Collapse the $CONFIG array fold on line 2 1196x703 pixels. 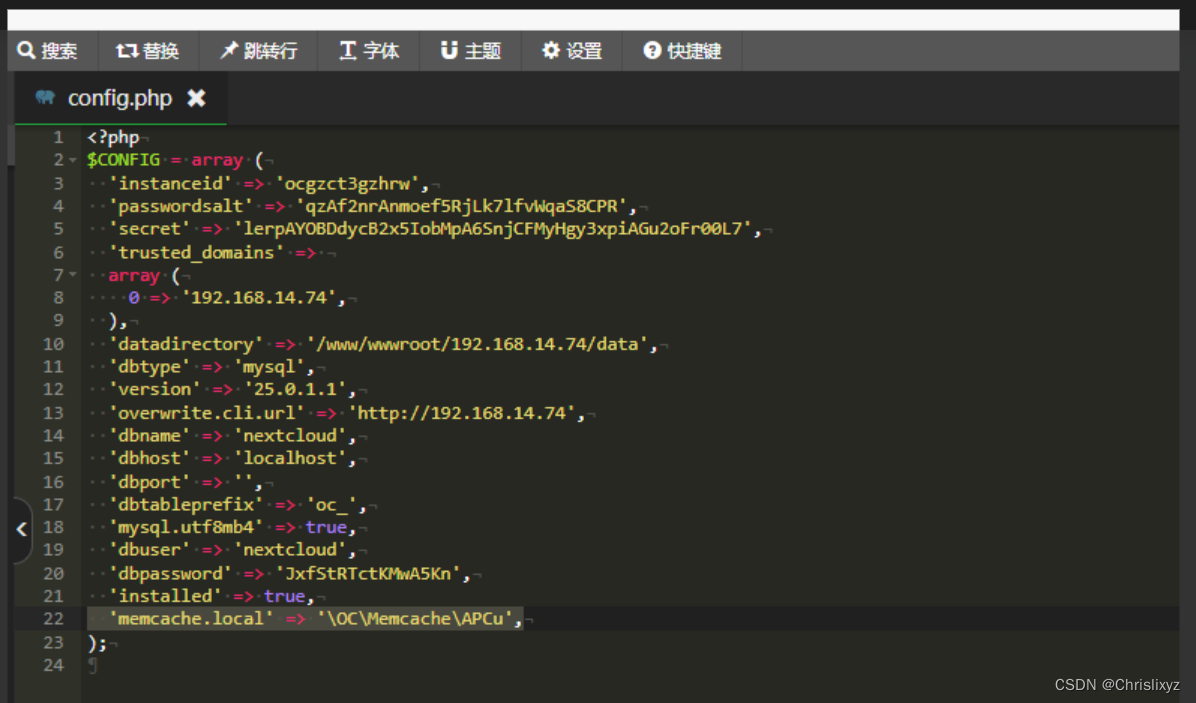[x=73, y=160]
